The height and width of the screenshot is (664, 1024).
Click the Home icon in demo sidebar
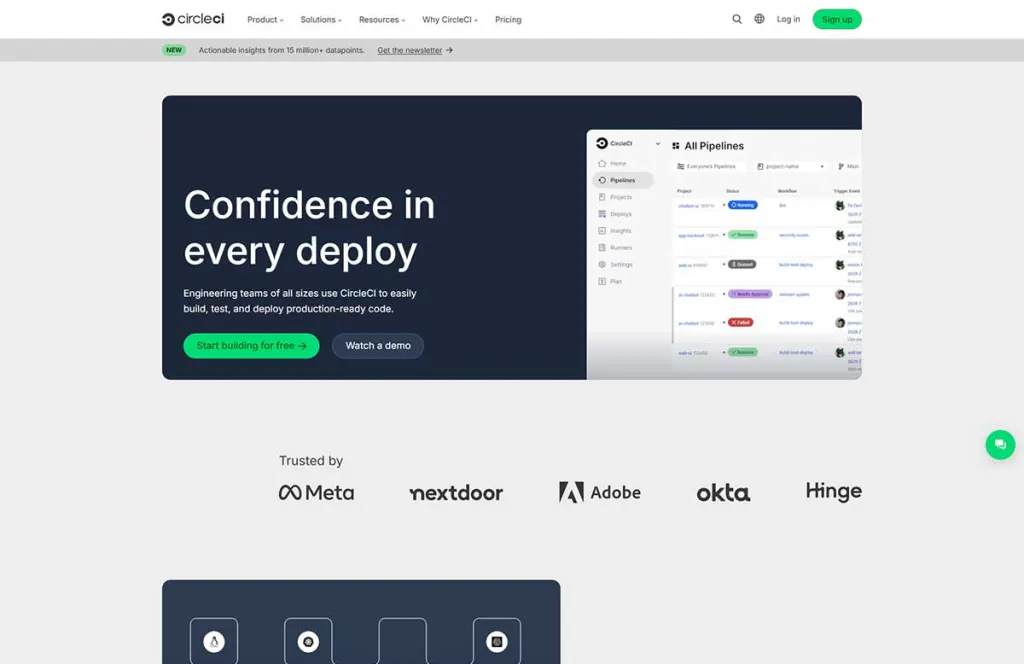(x=602, y=163)
